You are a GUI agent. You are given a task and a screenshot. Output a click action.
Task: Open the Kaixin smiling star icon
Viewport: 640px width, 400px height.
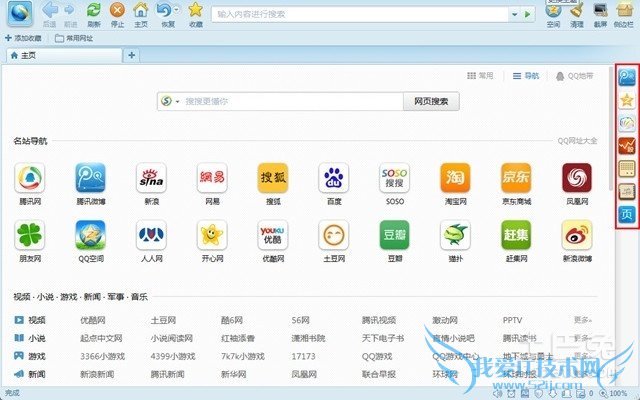pyautogui.click(x=212, y=235)
